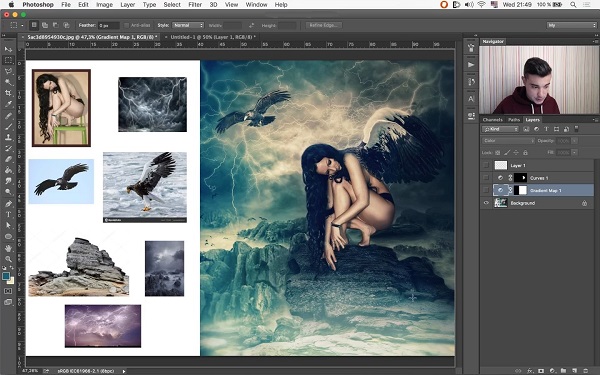Show Layer 1 visibility box
The image size is (600, 375).
pos(486,165)
